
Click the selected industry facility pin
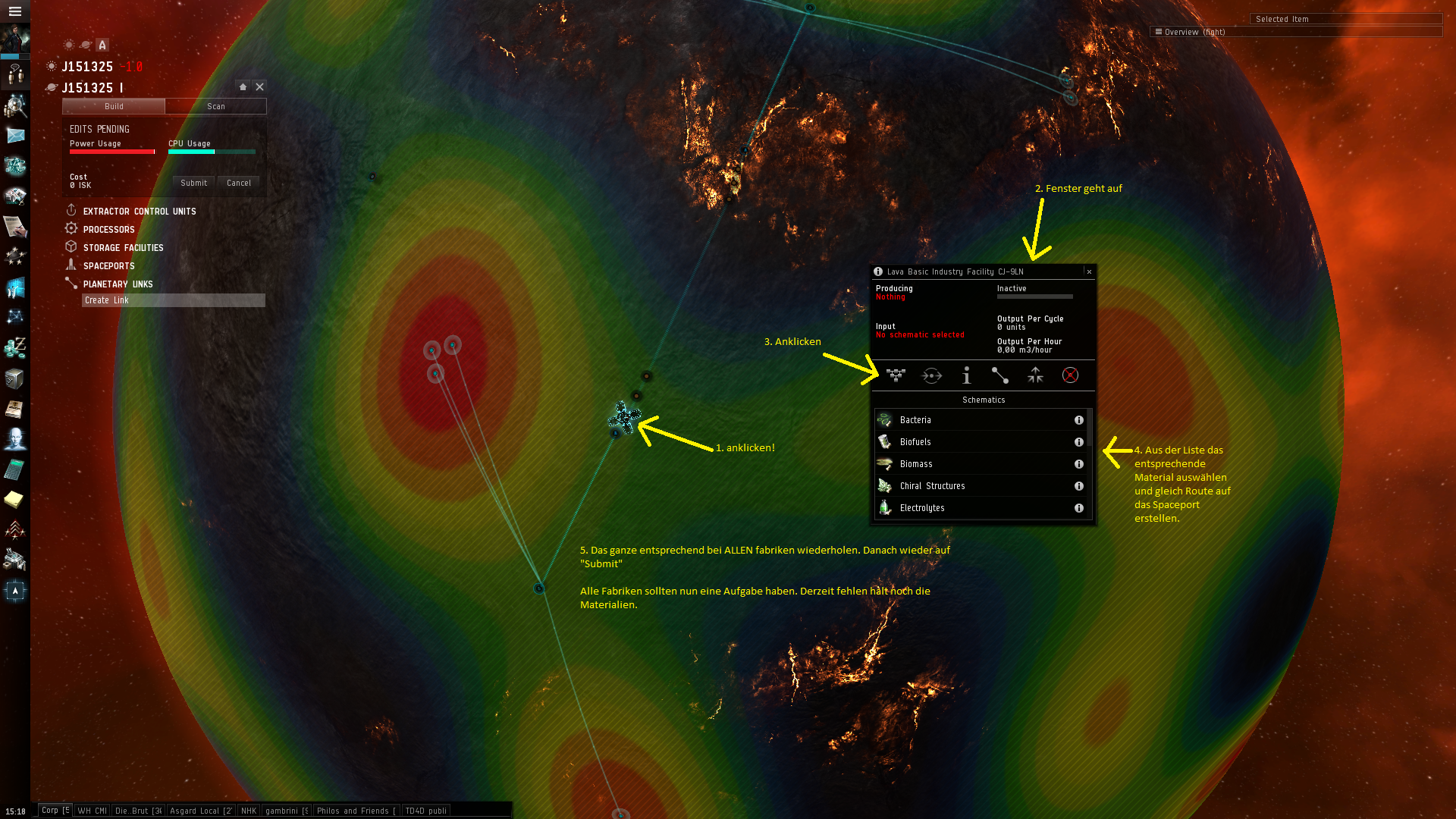pyautogui.click(x=624, y=417)
